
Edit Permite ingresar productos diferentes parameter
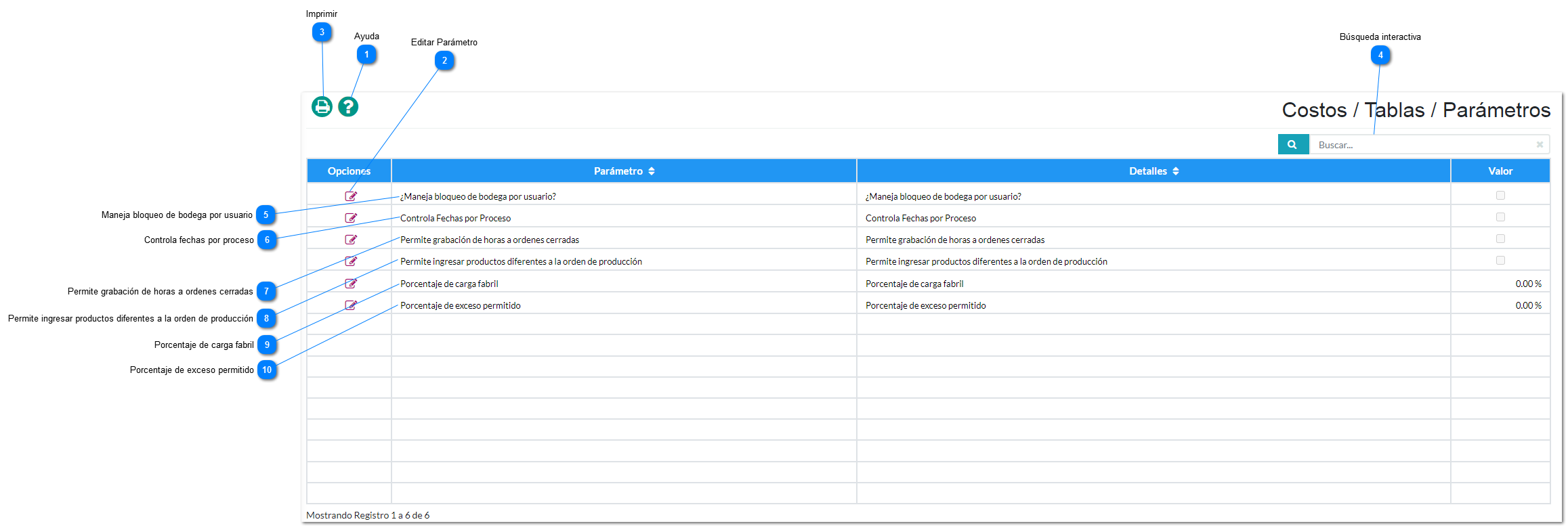351,261
